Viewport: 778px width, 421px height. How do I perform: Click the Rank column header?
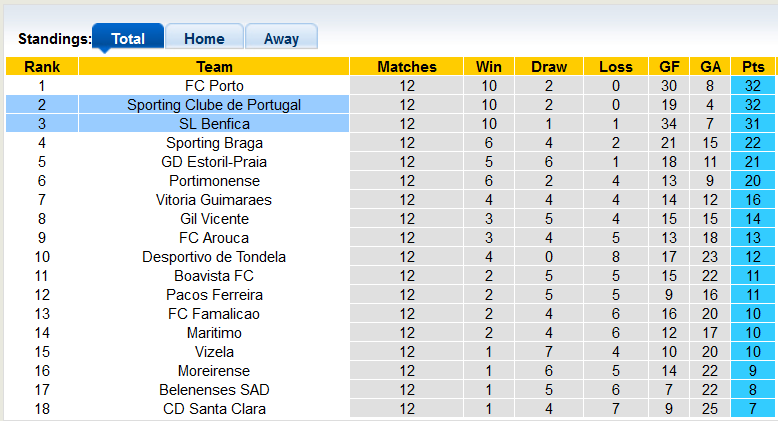pyautogui.click(x=42, y=67)
